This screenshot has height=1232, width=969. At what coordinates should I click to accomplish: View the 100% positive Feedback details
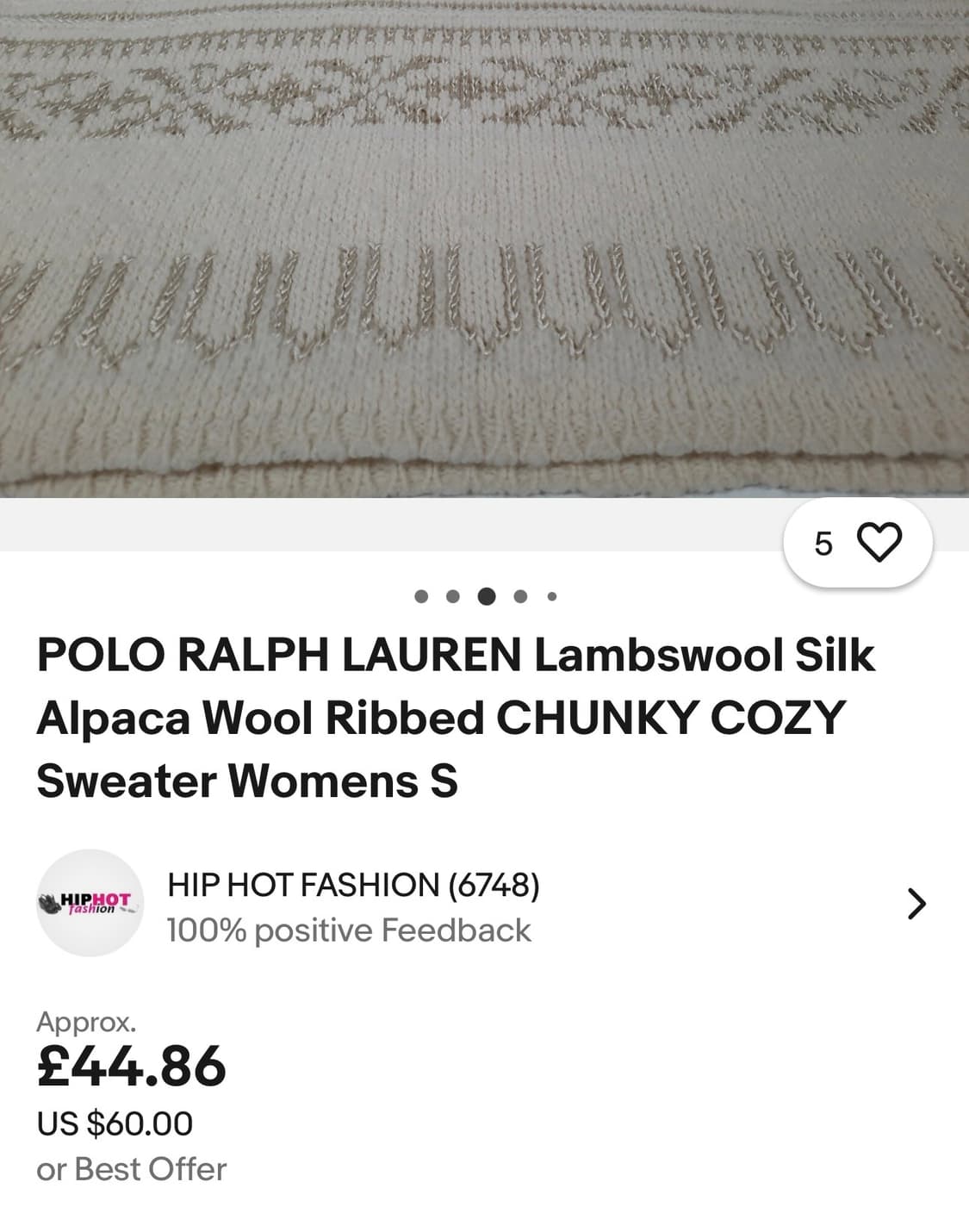click(x=349, y=930)
